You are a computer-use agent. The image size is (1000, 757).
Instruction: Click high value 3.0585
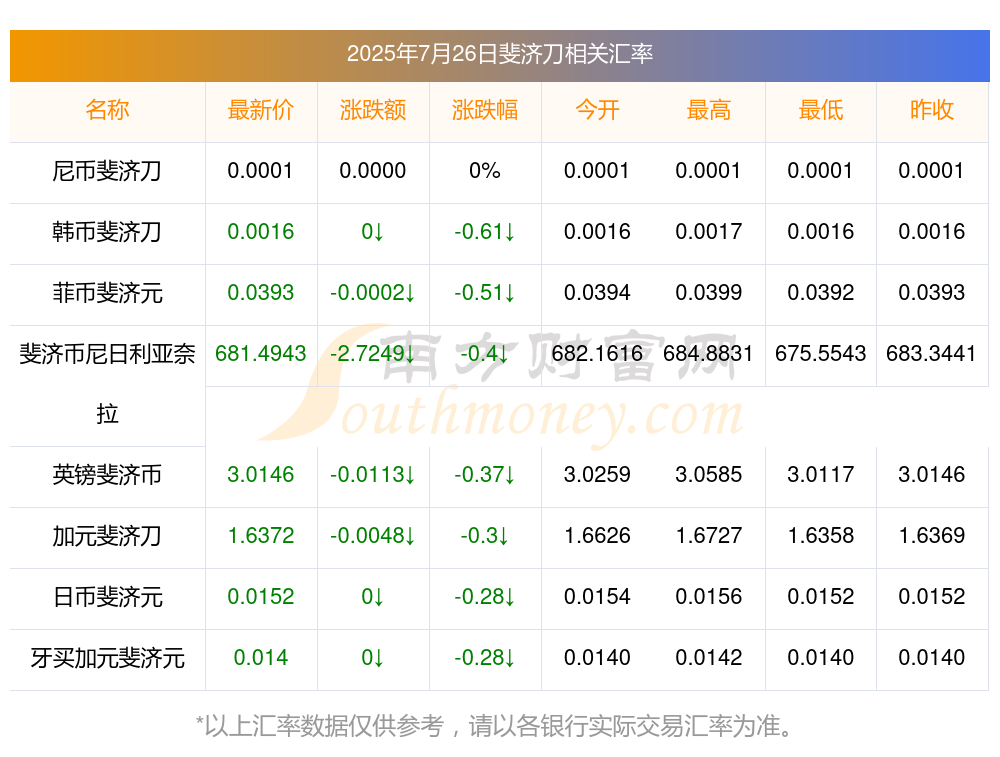point(709,474)
